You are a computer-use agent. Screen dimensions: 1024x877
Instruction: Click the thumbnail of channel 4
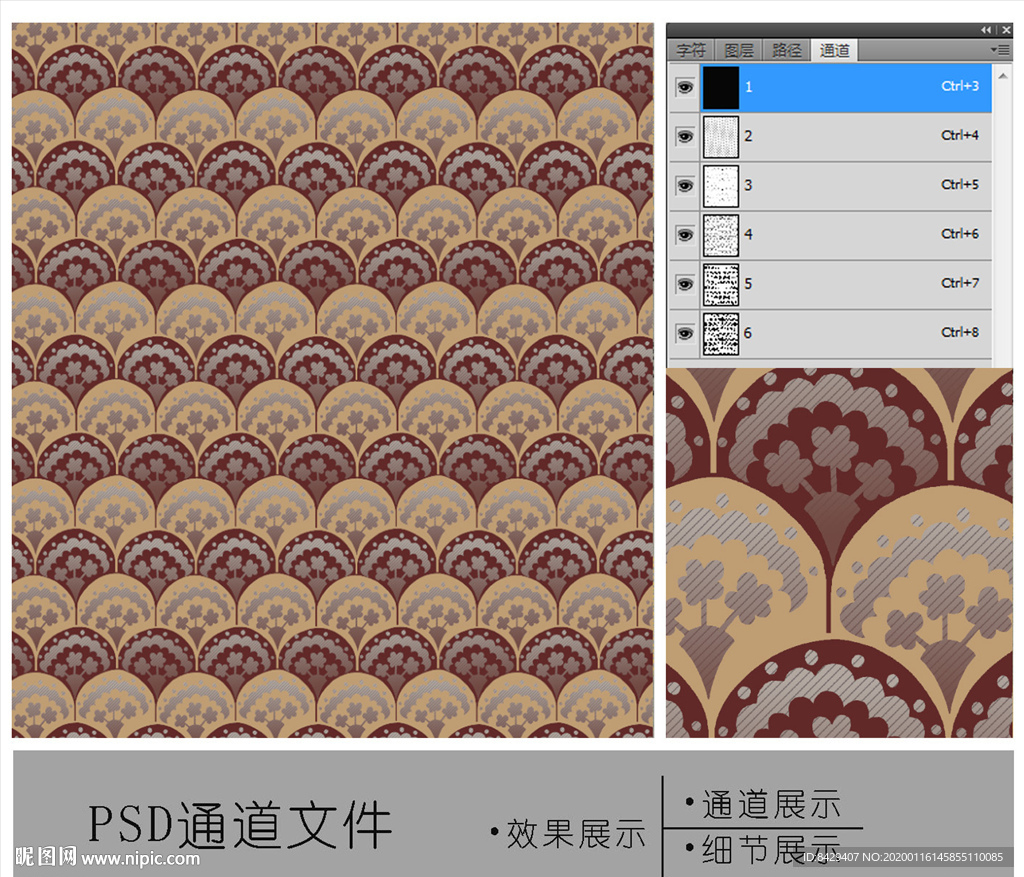coord(721,235)
